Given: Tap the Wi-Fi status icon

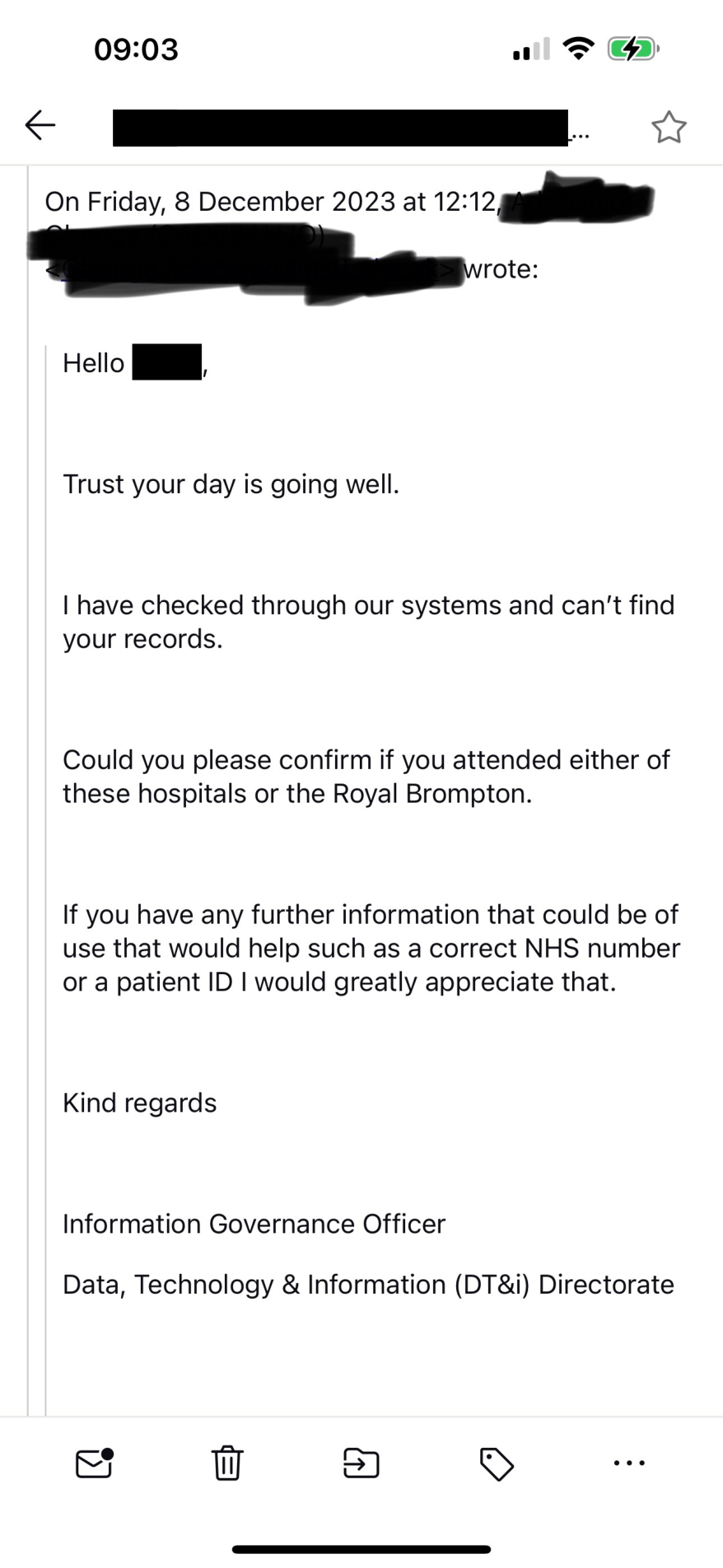Looking at the screenshot, I should point(579,49).
